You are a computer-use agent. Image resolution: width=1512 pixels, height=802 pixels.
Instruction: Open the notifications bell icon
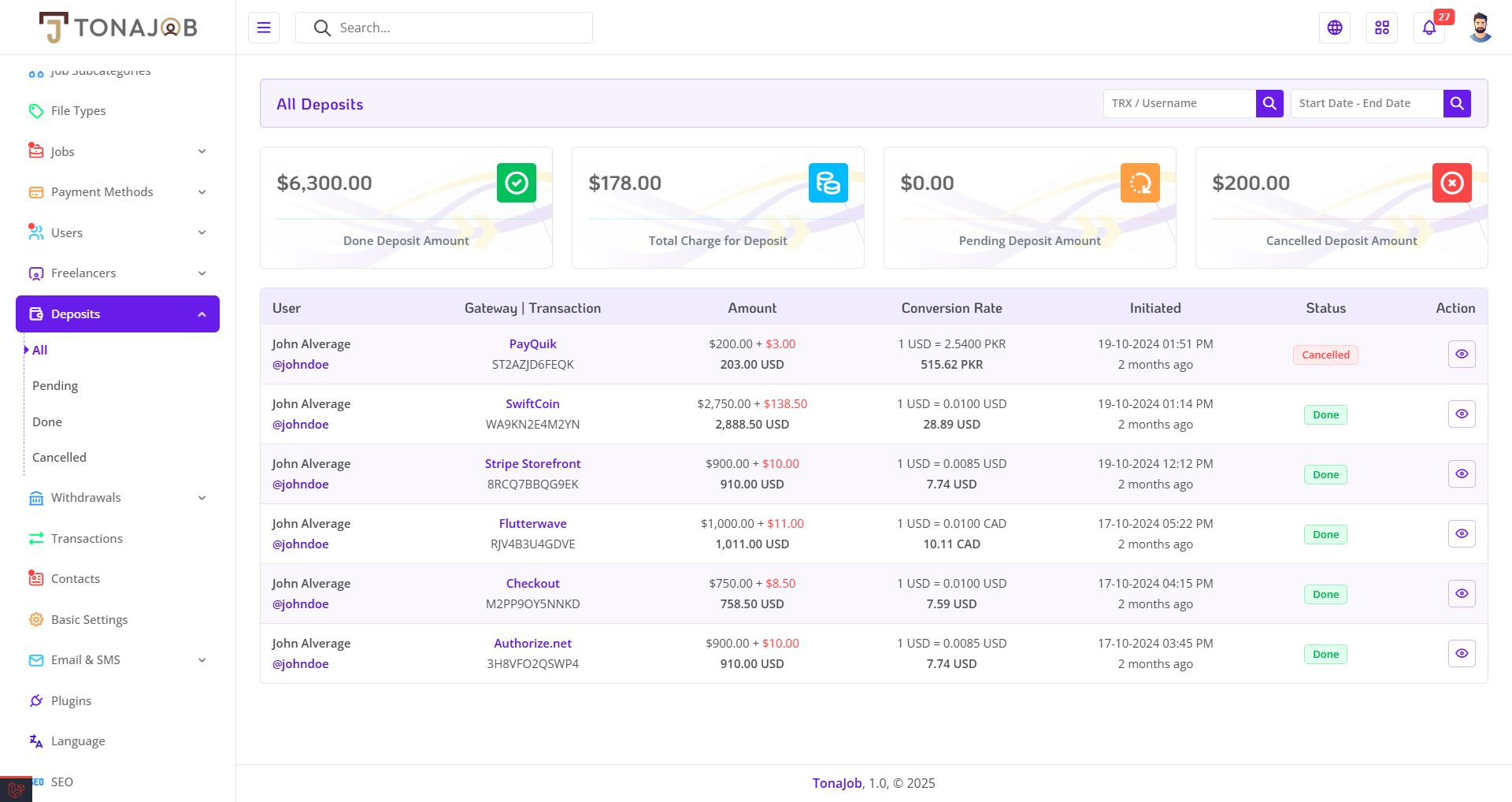1429,28
